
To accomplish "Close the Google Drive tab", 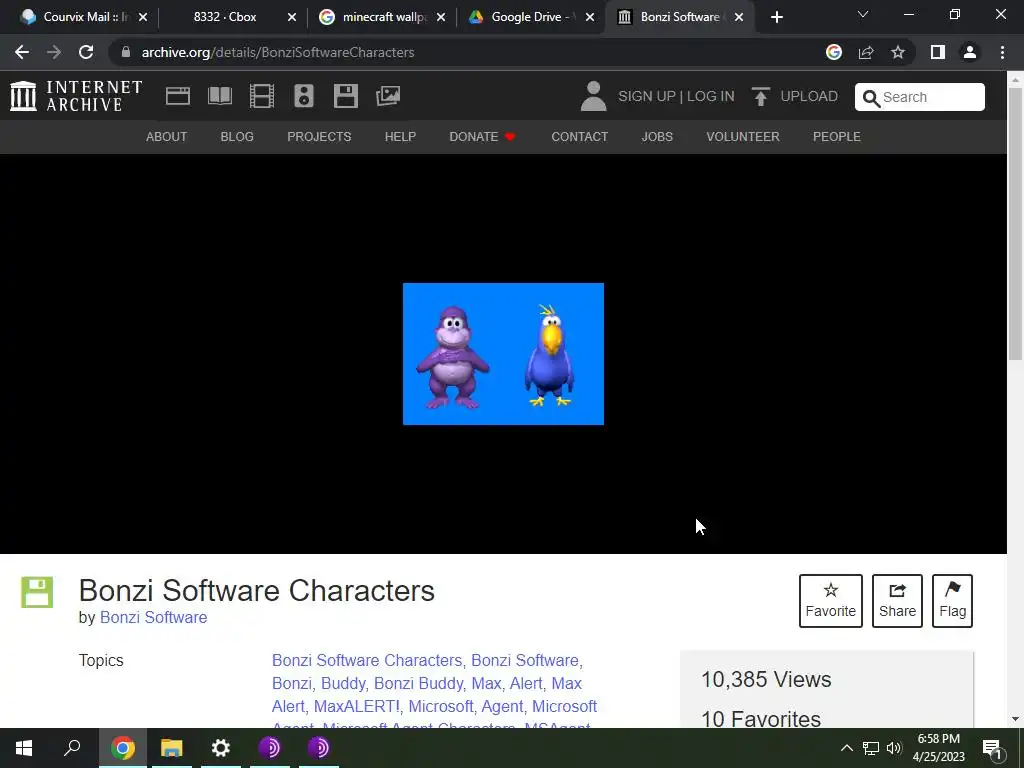I will click(x=590, y=17).
